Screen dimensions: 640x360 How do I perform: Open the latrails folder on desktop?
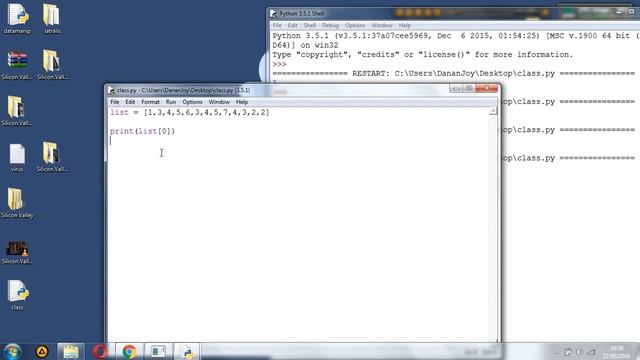coord(52,18)
